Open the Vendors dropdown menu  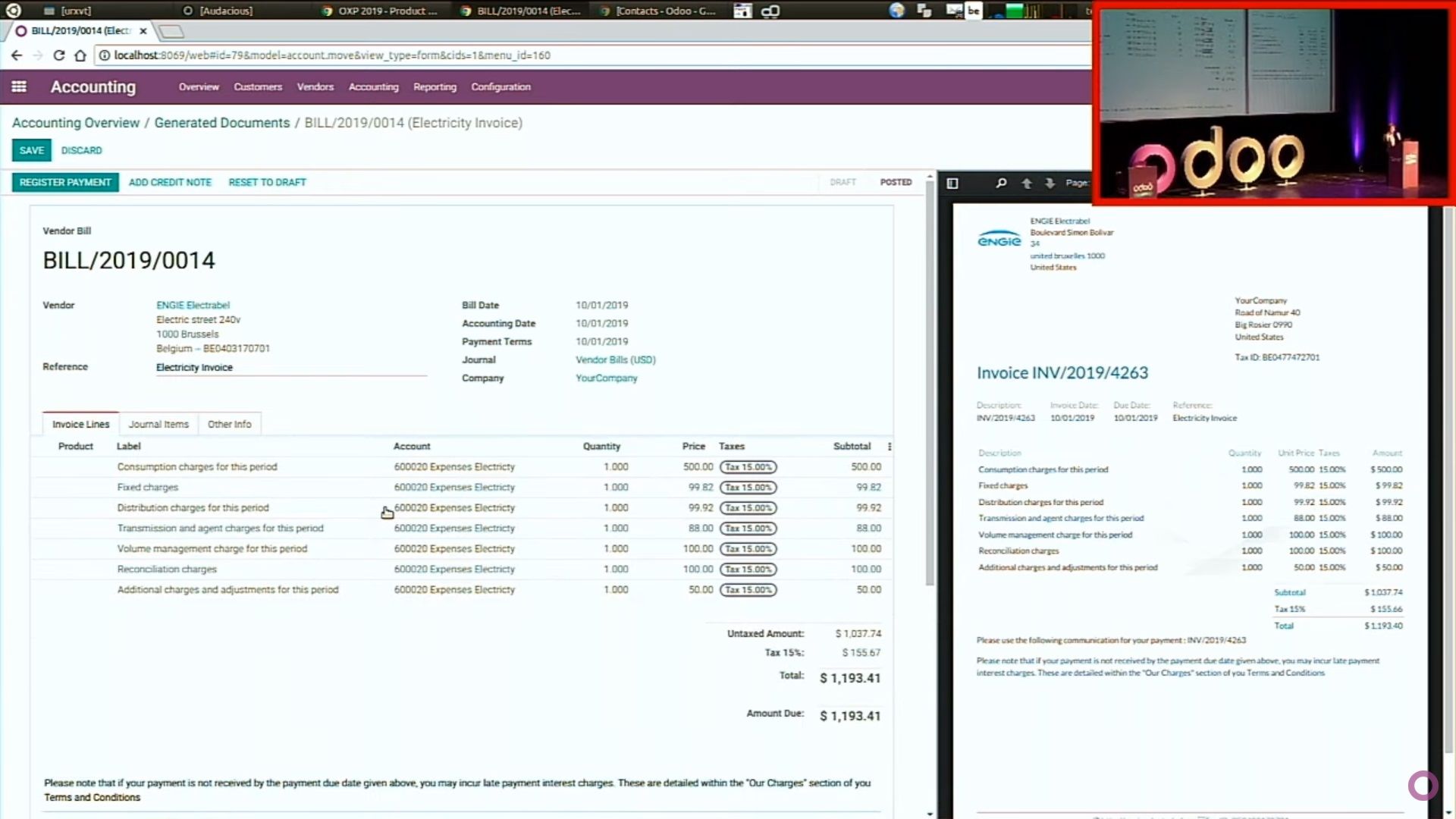[314, 87]
